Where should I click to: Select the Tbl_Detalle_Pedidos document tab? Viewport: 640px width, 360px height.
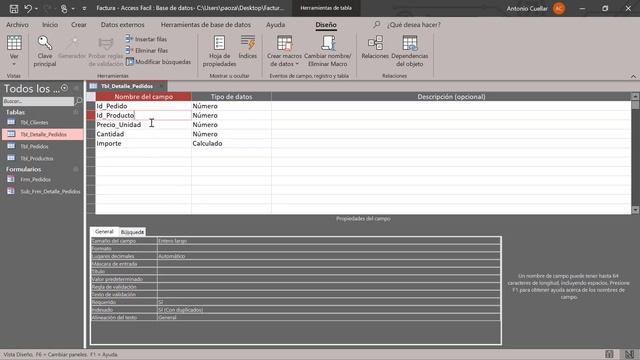click(127, 86)
